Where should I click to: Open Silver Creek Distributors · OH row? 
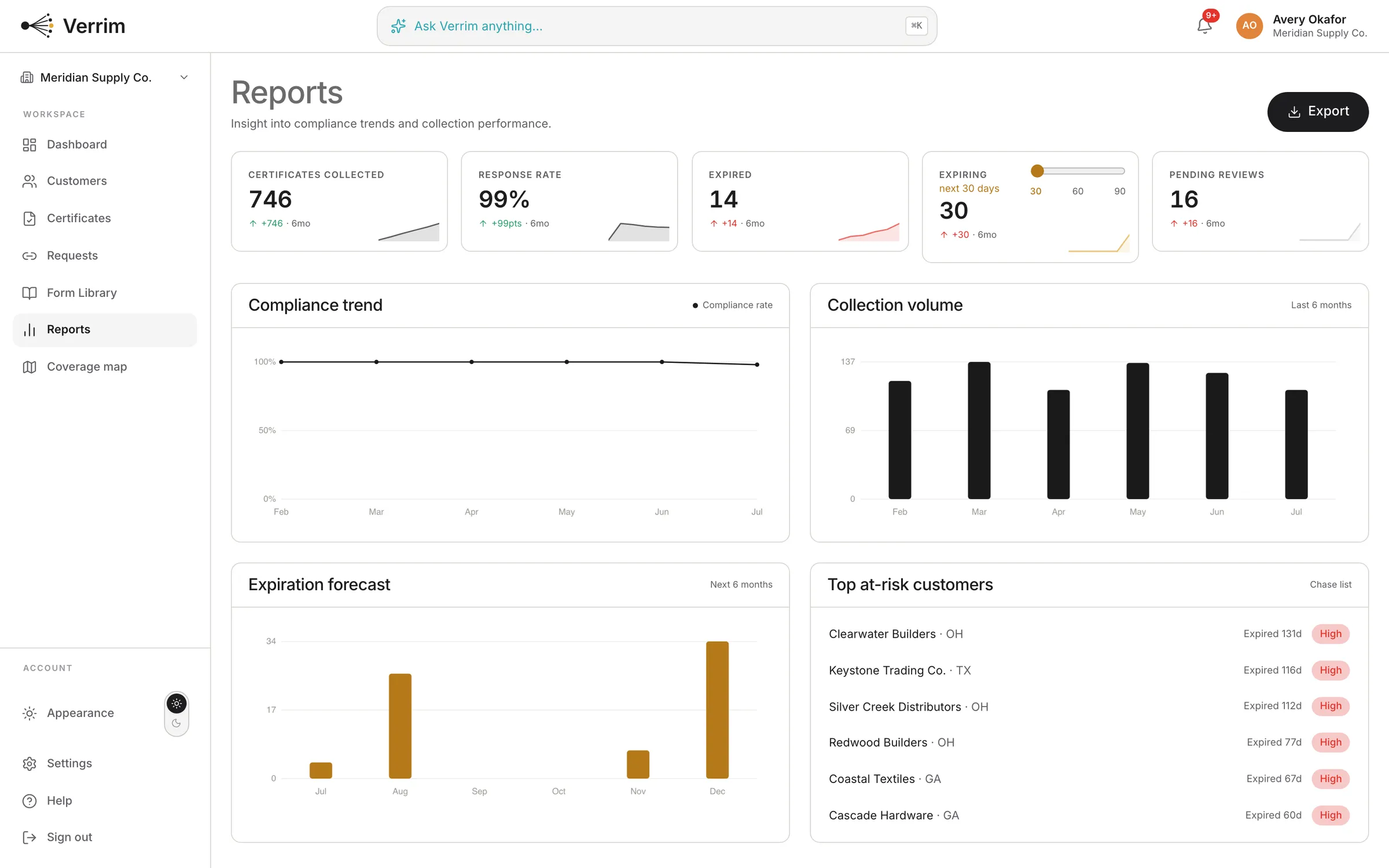point(1089,707)
